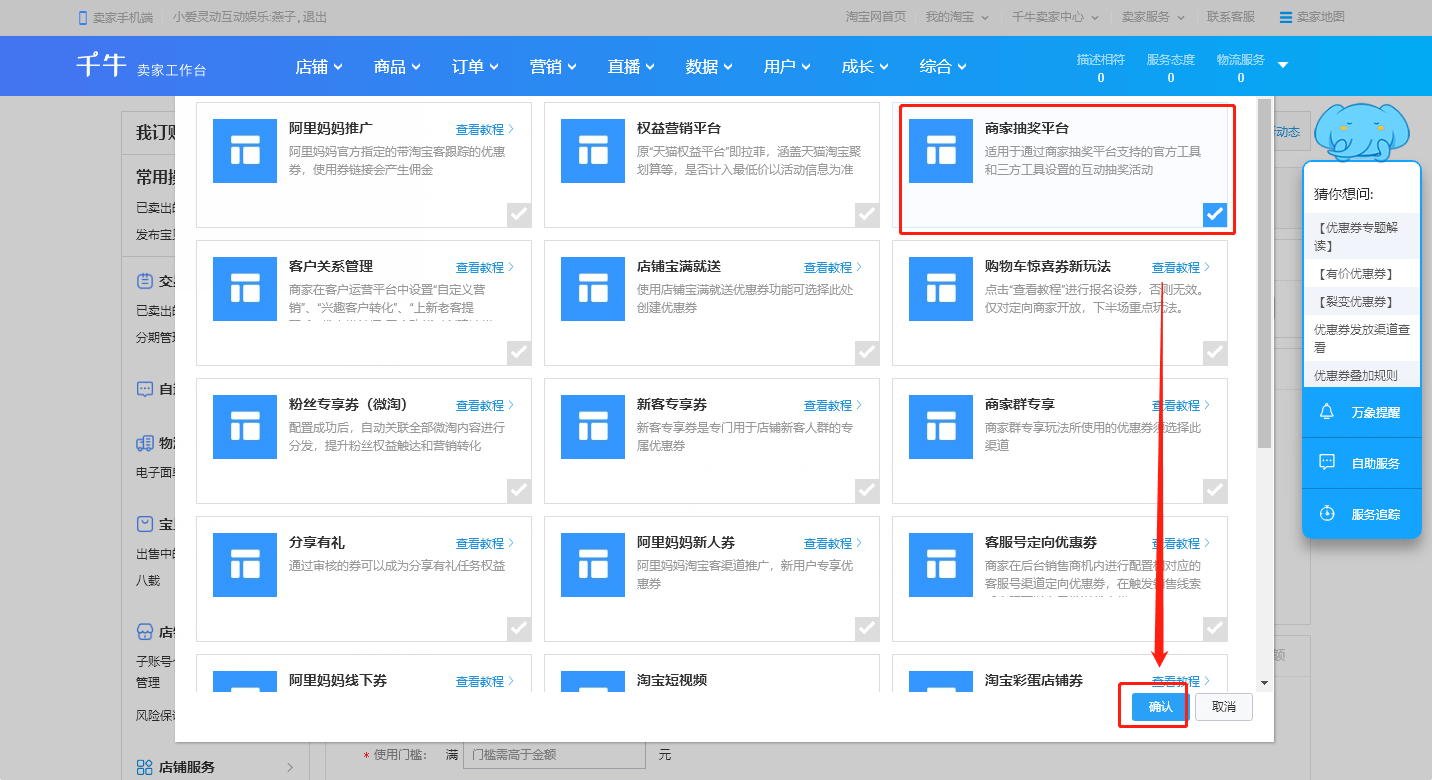This screenshot has width=1432, height=780.
Task: Uncheck the 商家抽奖平台 checkmark
Action: pyautogui.click(x=1214, y=214)
